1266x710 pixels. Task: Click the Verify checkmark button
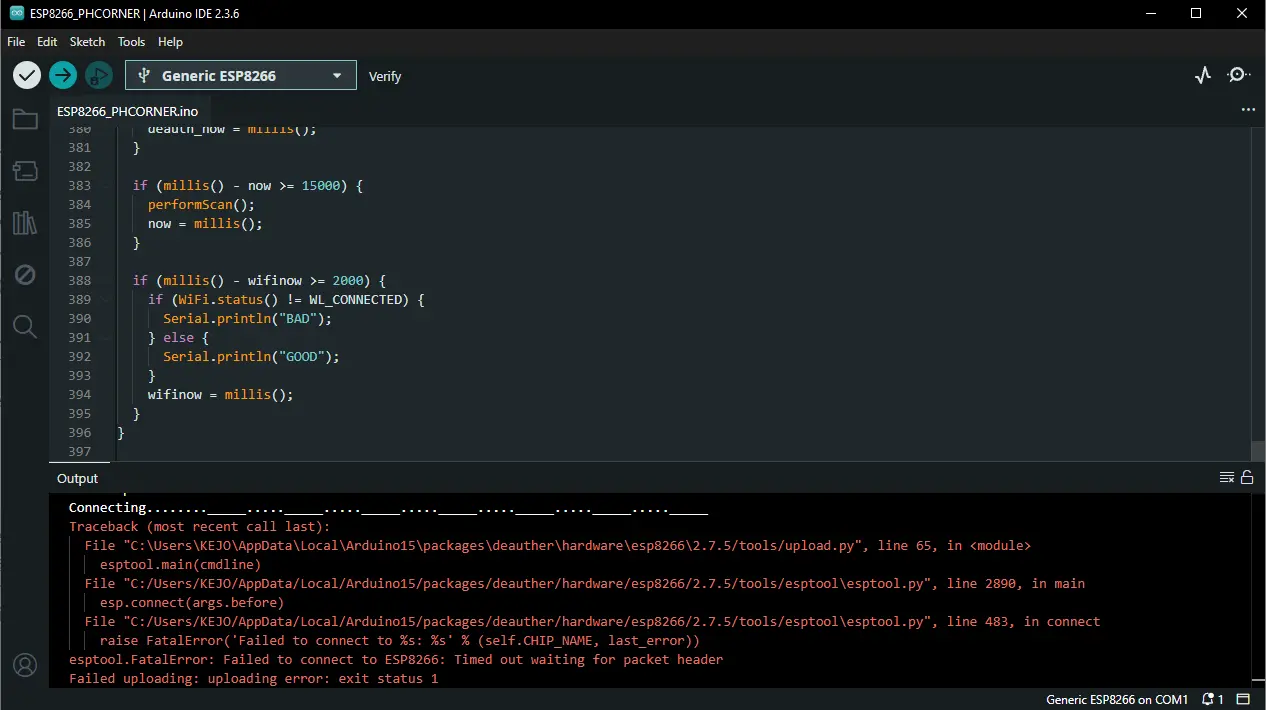(x=27, y=75)
